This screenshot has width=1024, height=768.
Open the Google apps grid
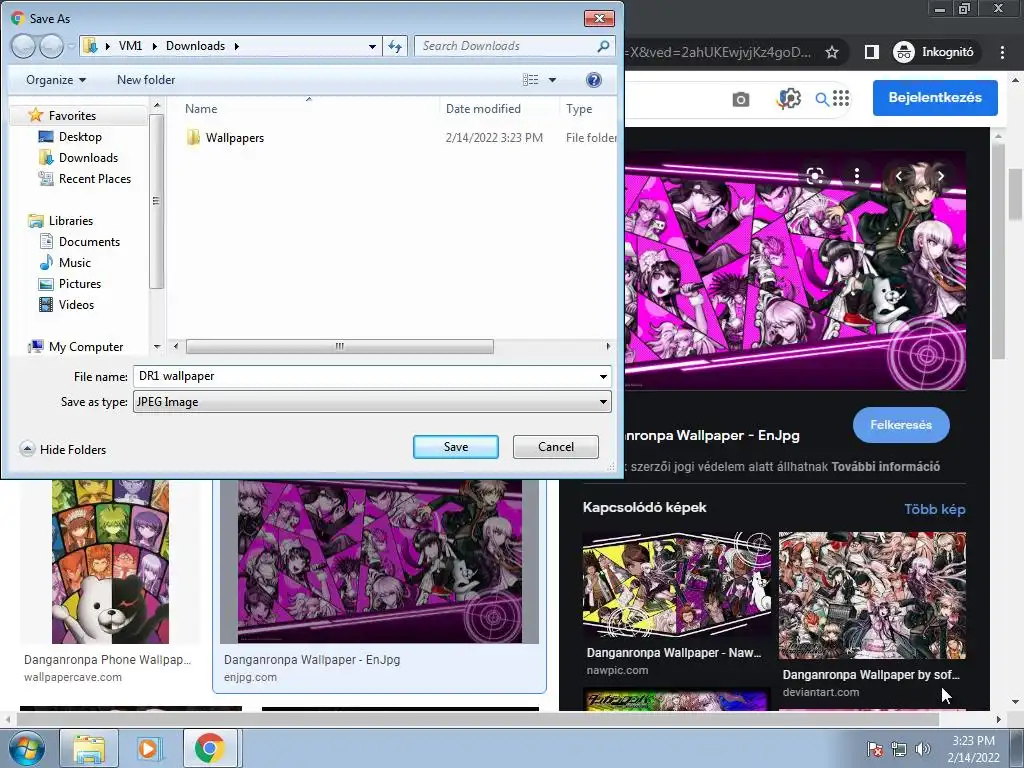click(x=842, y=98)
